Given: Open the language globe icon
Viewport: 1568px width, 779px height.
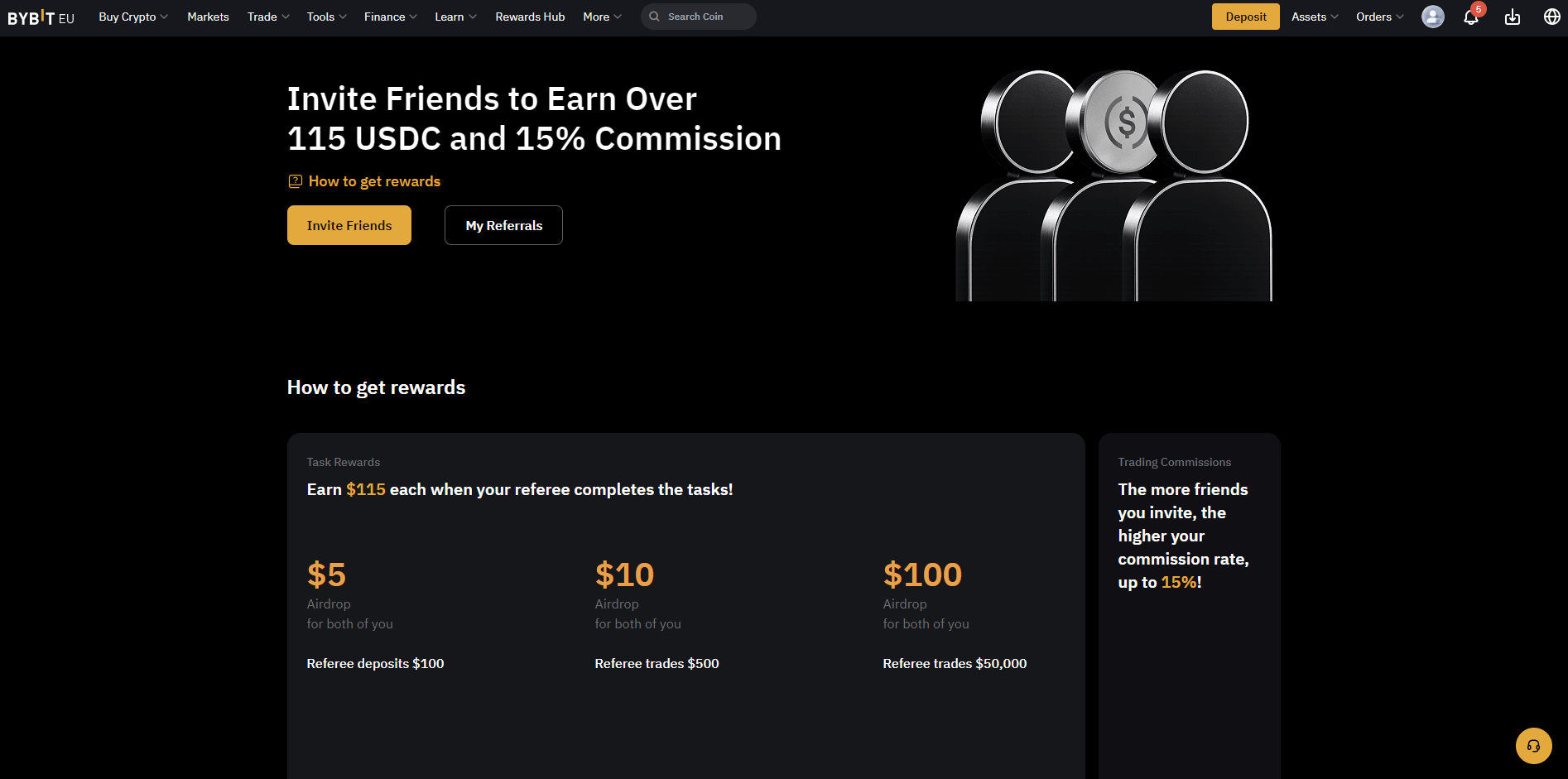Looking at the screenshot, I should (1551, 17).
